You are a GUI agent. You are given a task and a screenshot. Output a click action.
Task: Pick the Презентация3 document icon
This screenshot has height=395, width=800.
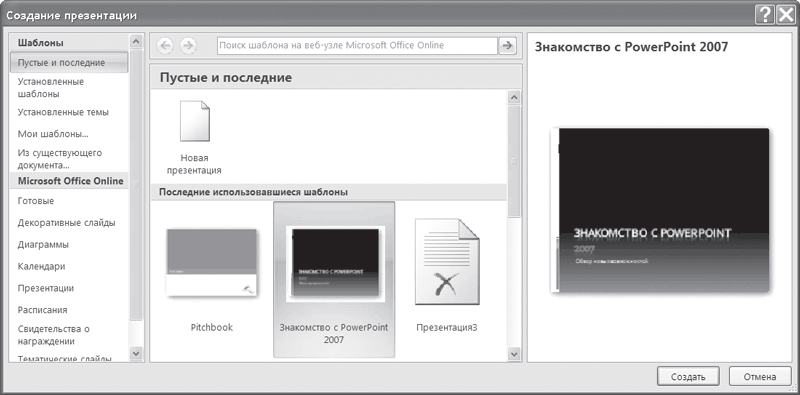click(447, 262)
